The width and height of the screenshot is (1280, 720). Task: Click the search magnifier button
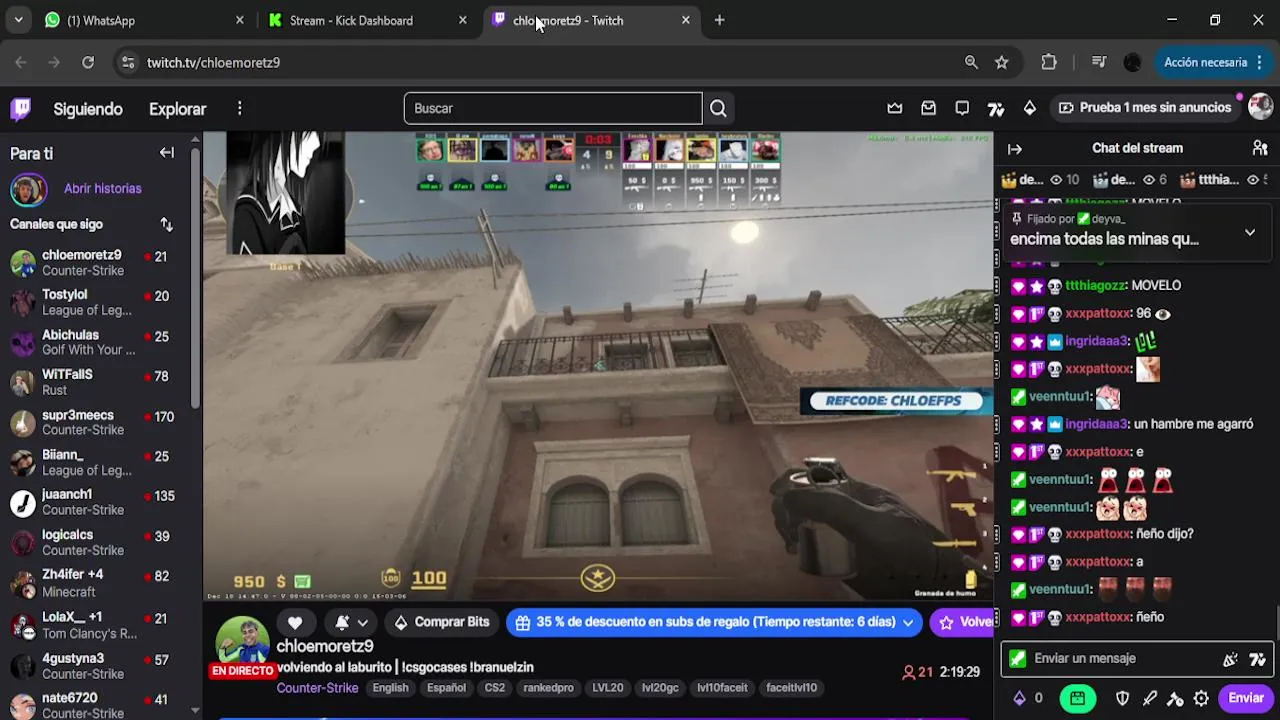point(718,108)
